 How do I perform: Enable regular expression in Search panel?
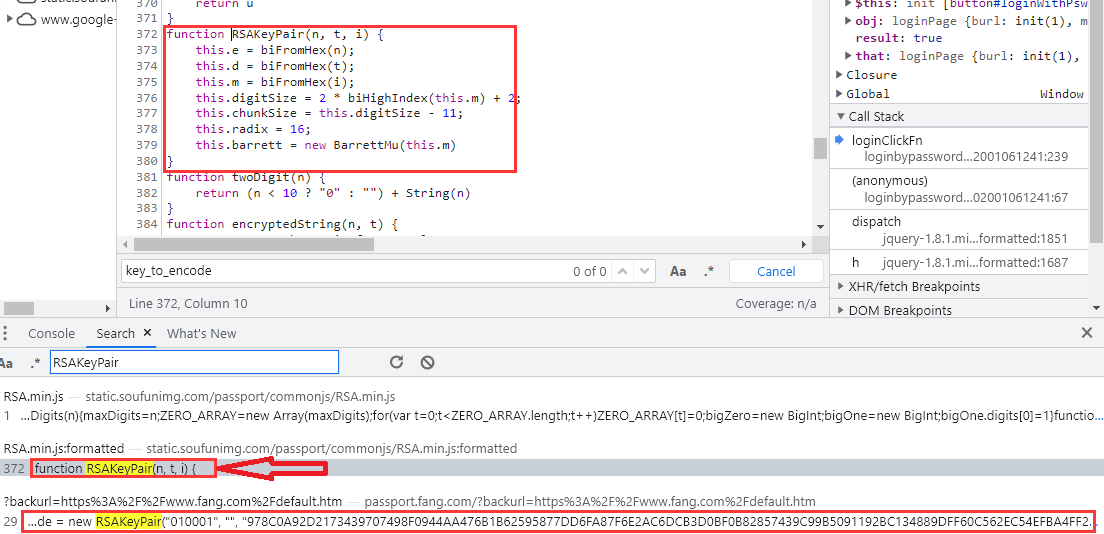[x=36, y=362]
